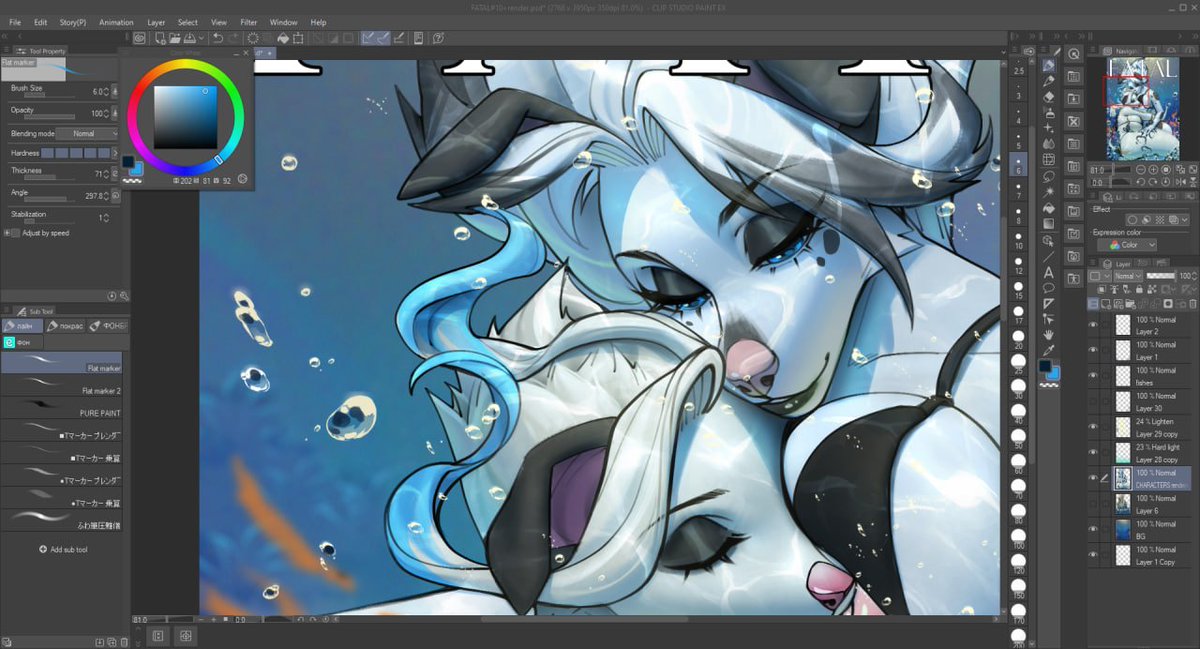Screen dimensions: 1200x649
Task: Click the Brush Size slider
Action: (50, 96)
